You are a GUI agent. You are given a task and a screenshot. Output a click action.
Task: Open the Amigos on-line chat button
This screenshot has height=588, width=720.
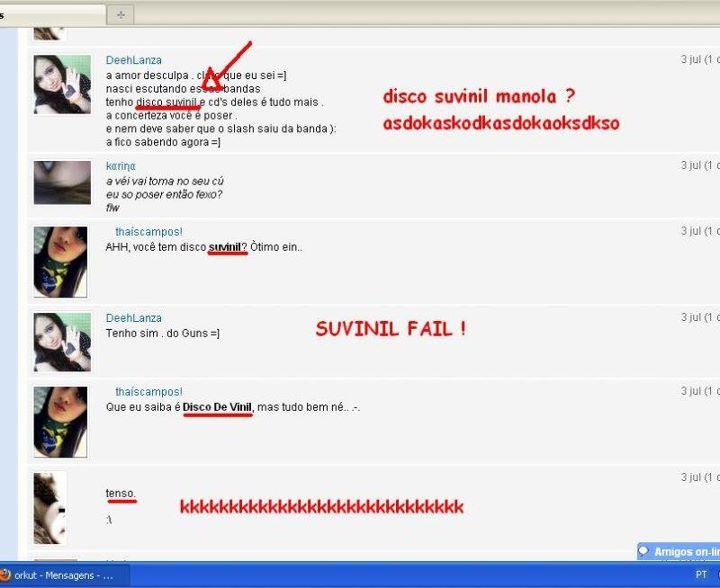pyautogui.click(x=679, y=551)
